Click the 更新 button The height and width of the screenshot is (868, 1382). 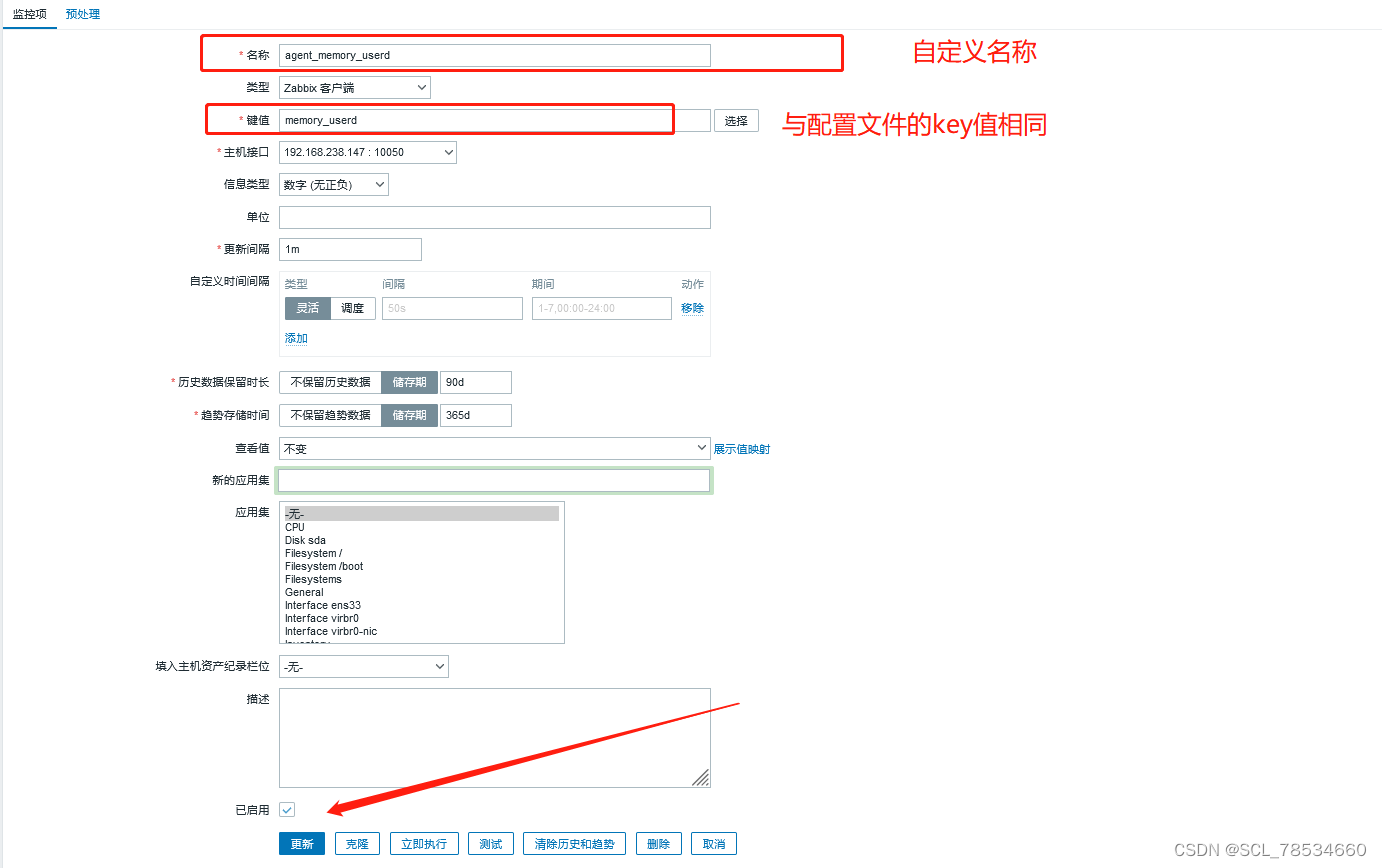[302, 844]
